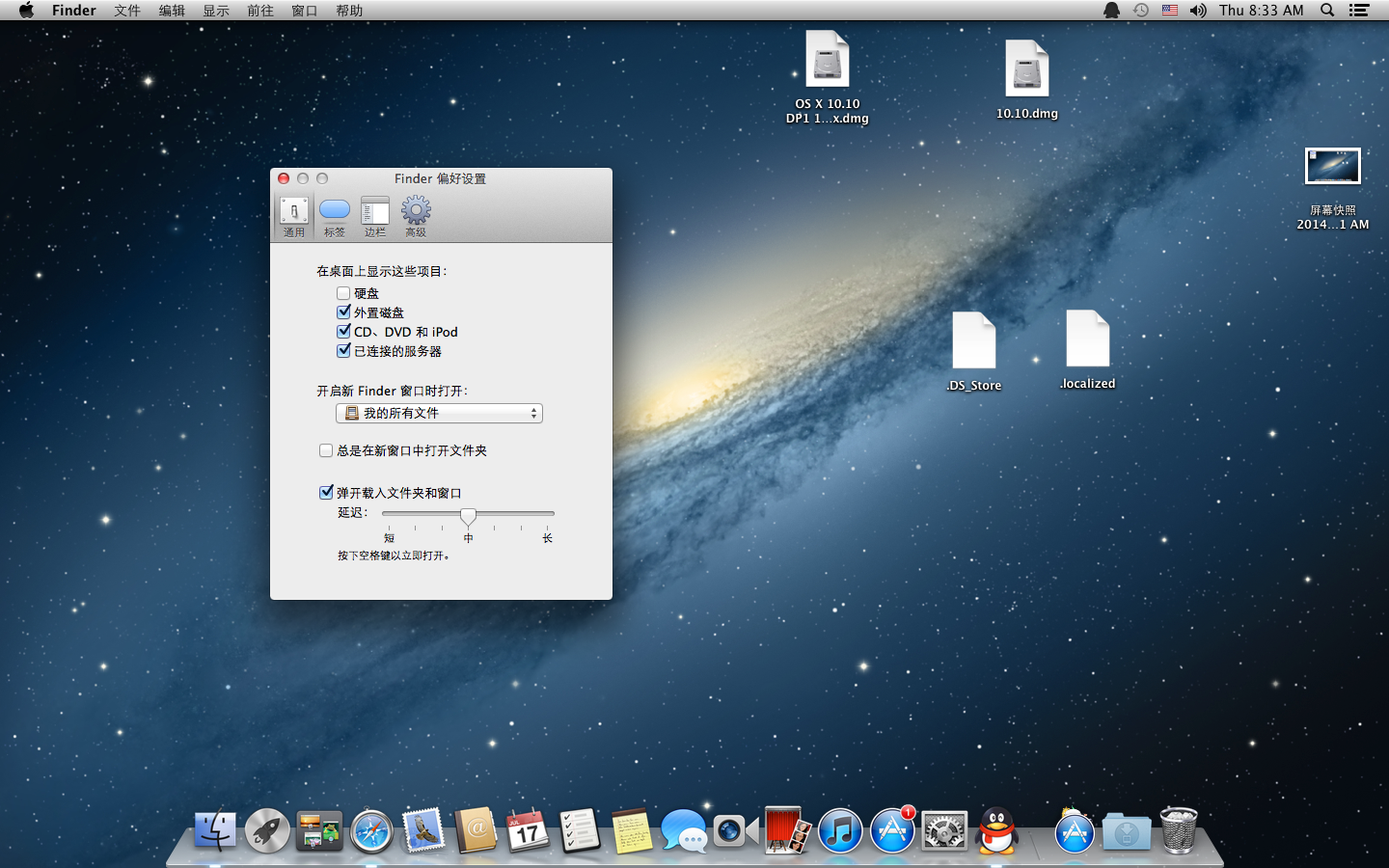Screen dimensions: 1389x868
Task: Select the .localized file icon
Action: 1088,339
